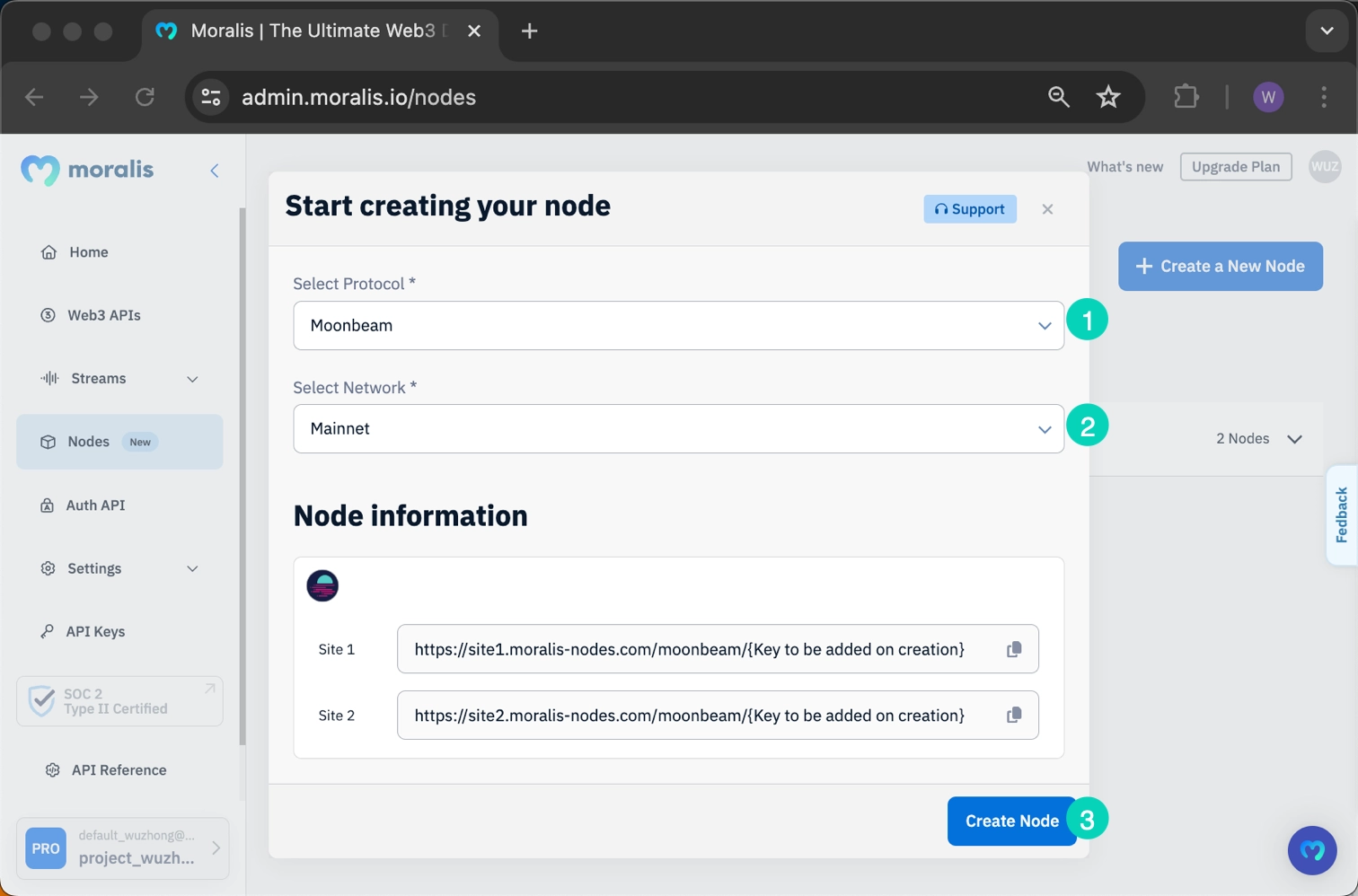
Task: Open the Select Protocol dropdown showing Moonbeam
Action: [678, 325]
